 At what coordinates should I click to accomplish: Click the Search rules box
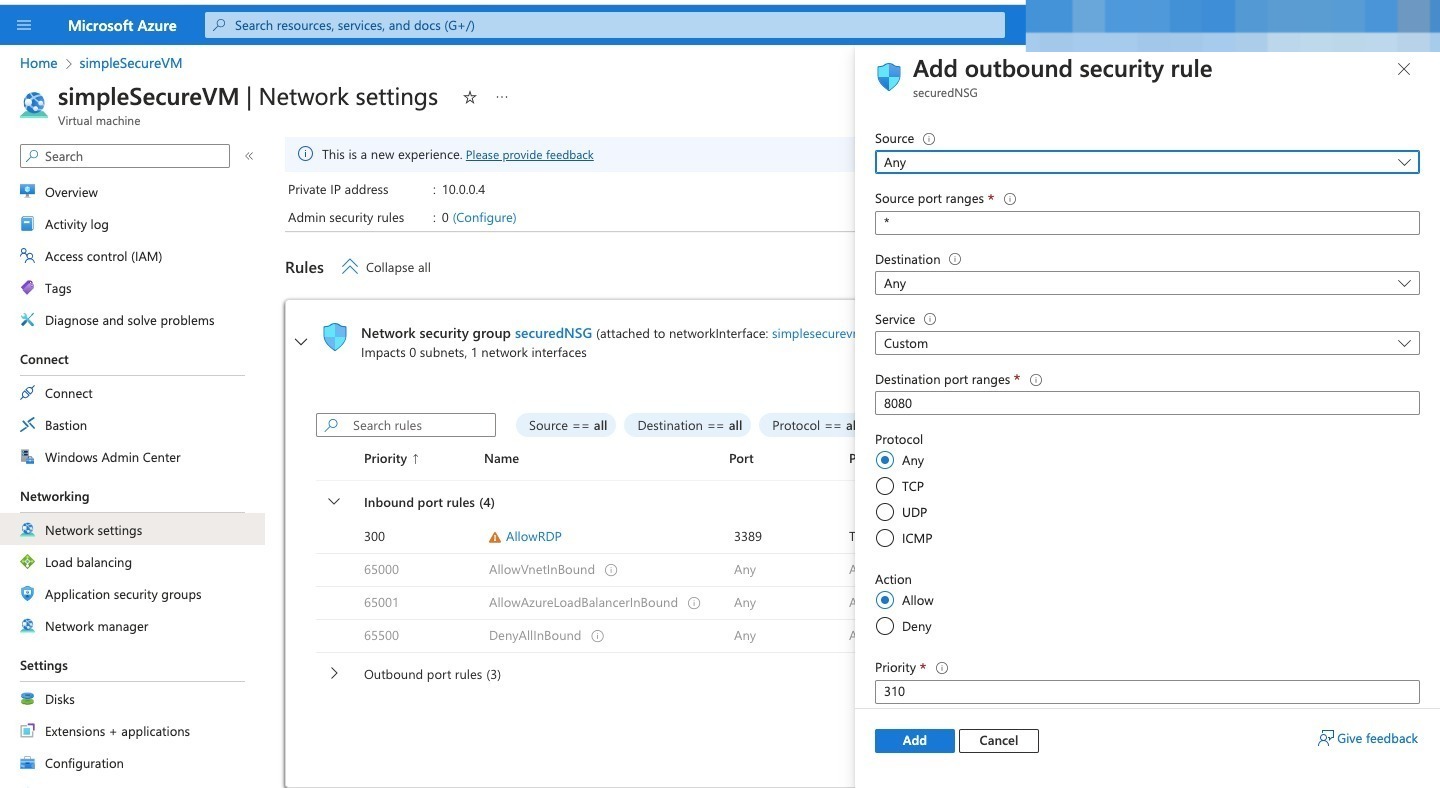coord(405,425)
